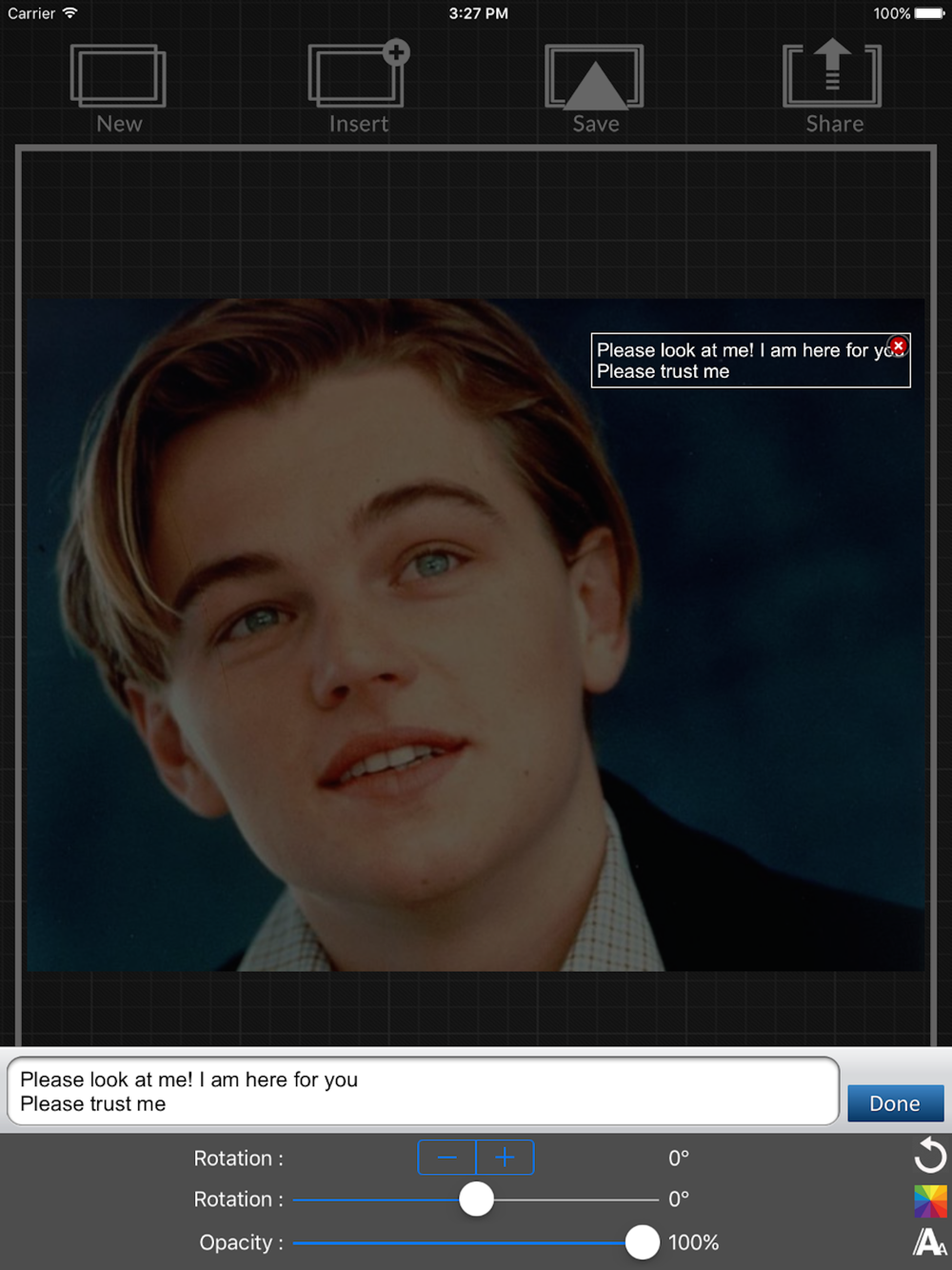This screenshot has width=952, height=1270.
Task: Tap the Opacity label
Action: click(241, 1242)
